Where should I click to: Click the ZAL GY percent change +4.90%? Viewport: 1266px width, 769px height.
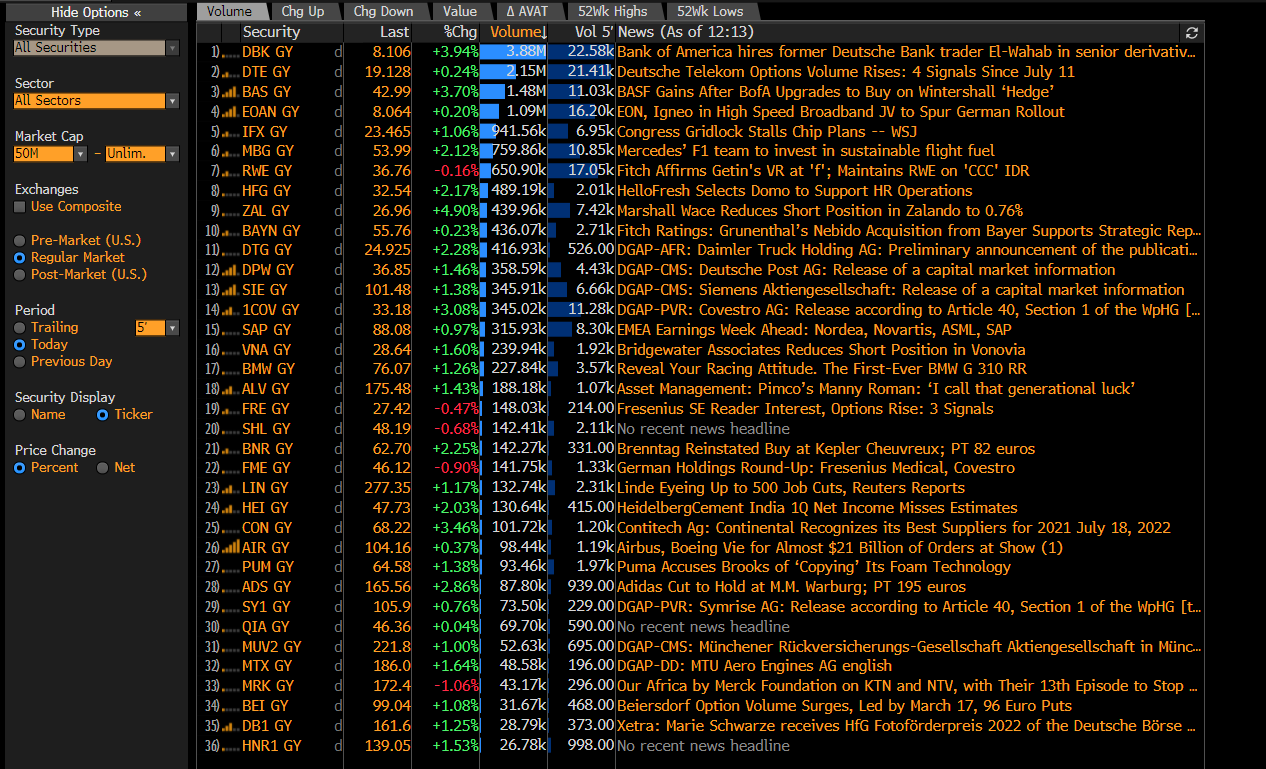click(455, 211)
